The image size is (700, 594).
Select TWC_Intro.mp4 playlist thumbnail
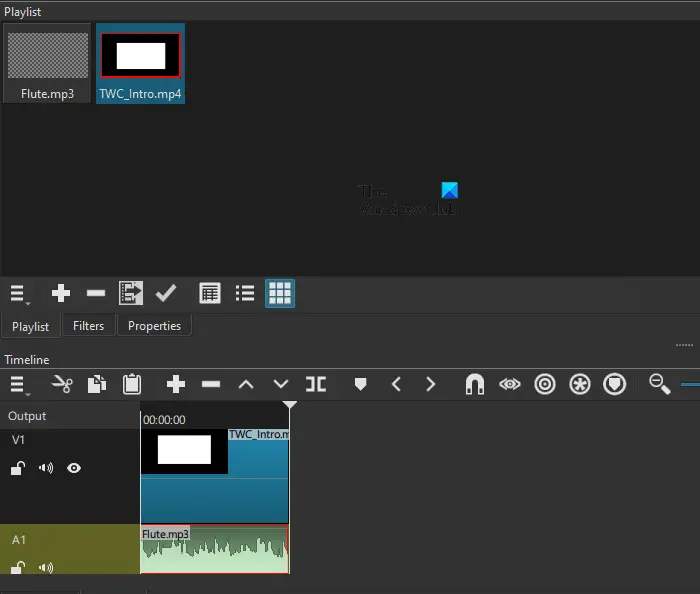140,63
